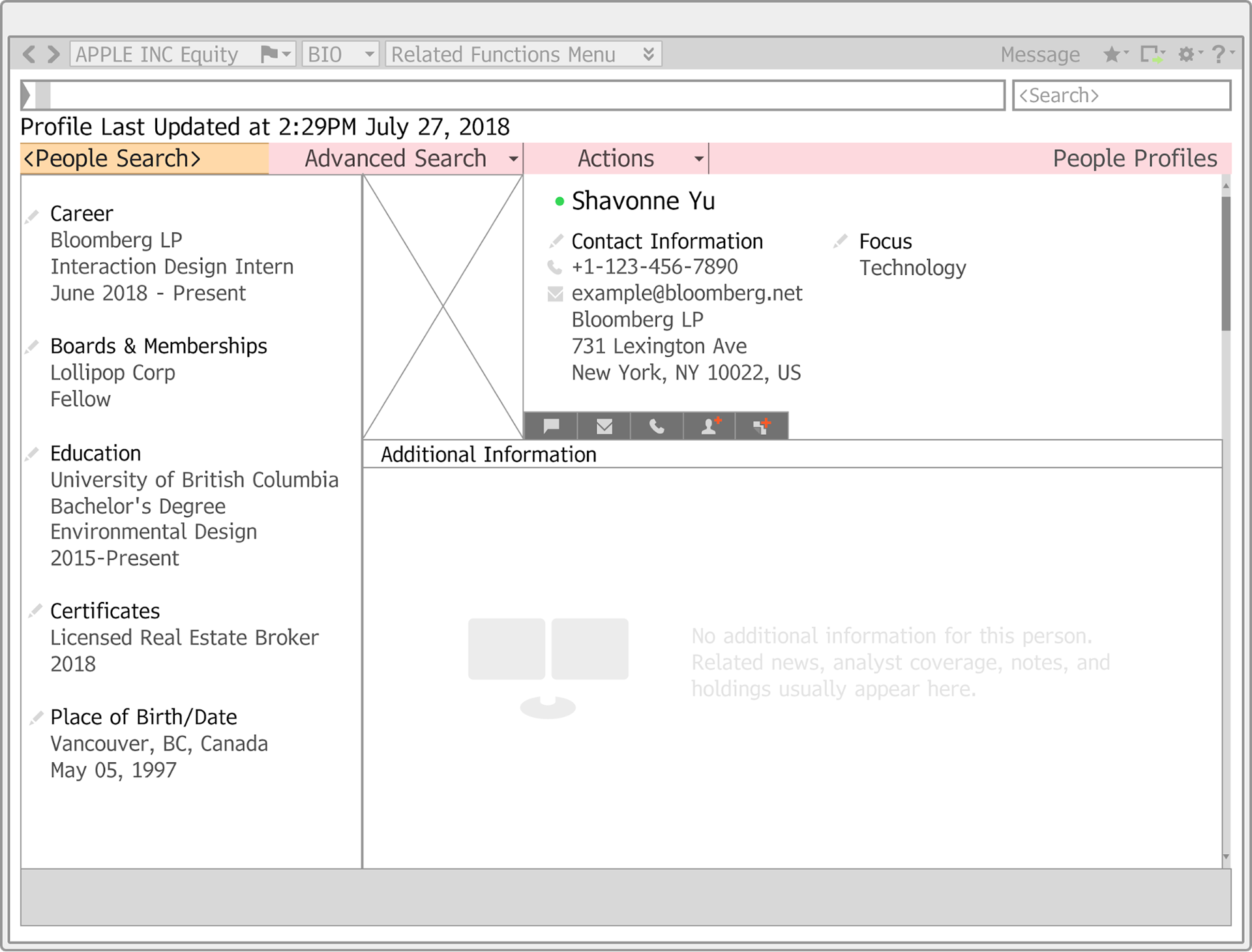Open the gear settings icon in toolbar
1252x952 pixels.
1187,54
